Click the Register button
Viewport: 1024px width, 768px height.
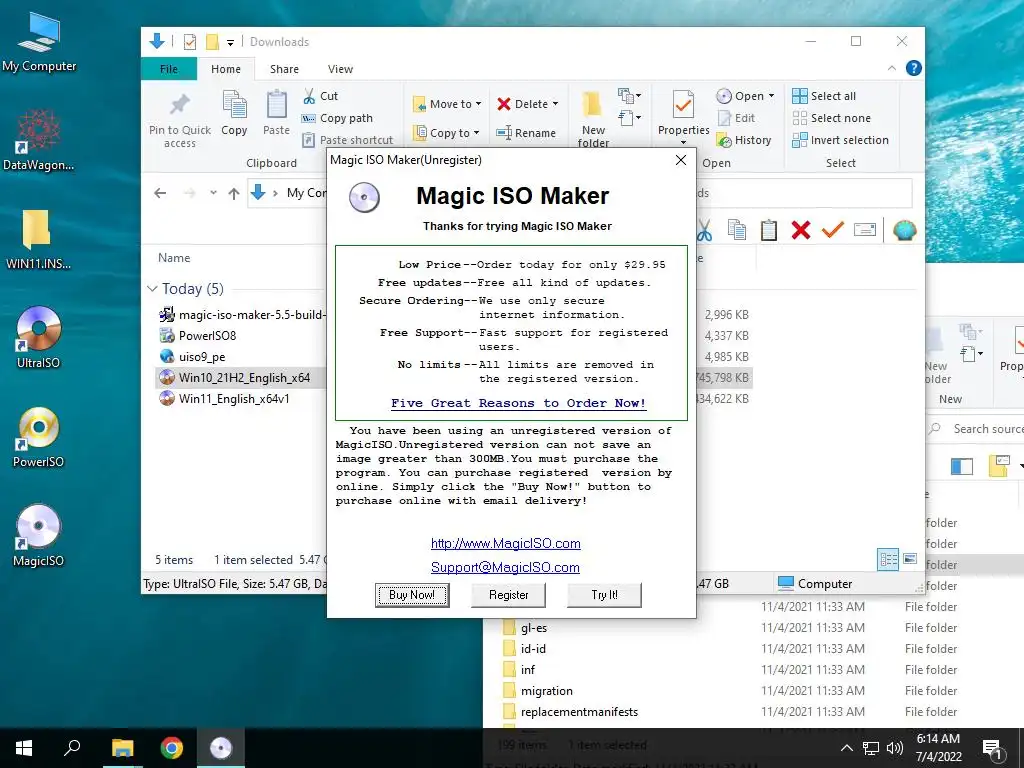tap(508, 594)
